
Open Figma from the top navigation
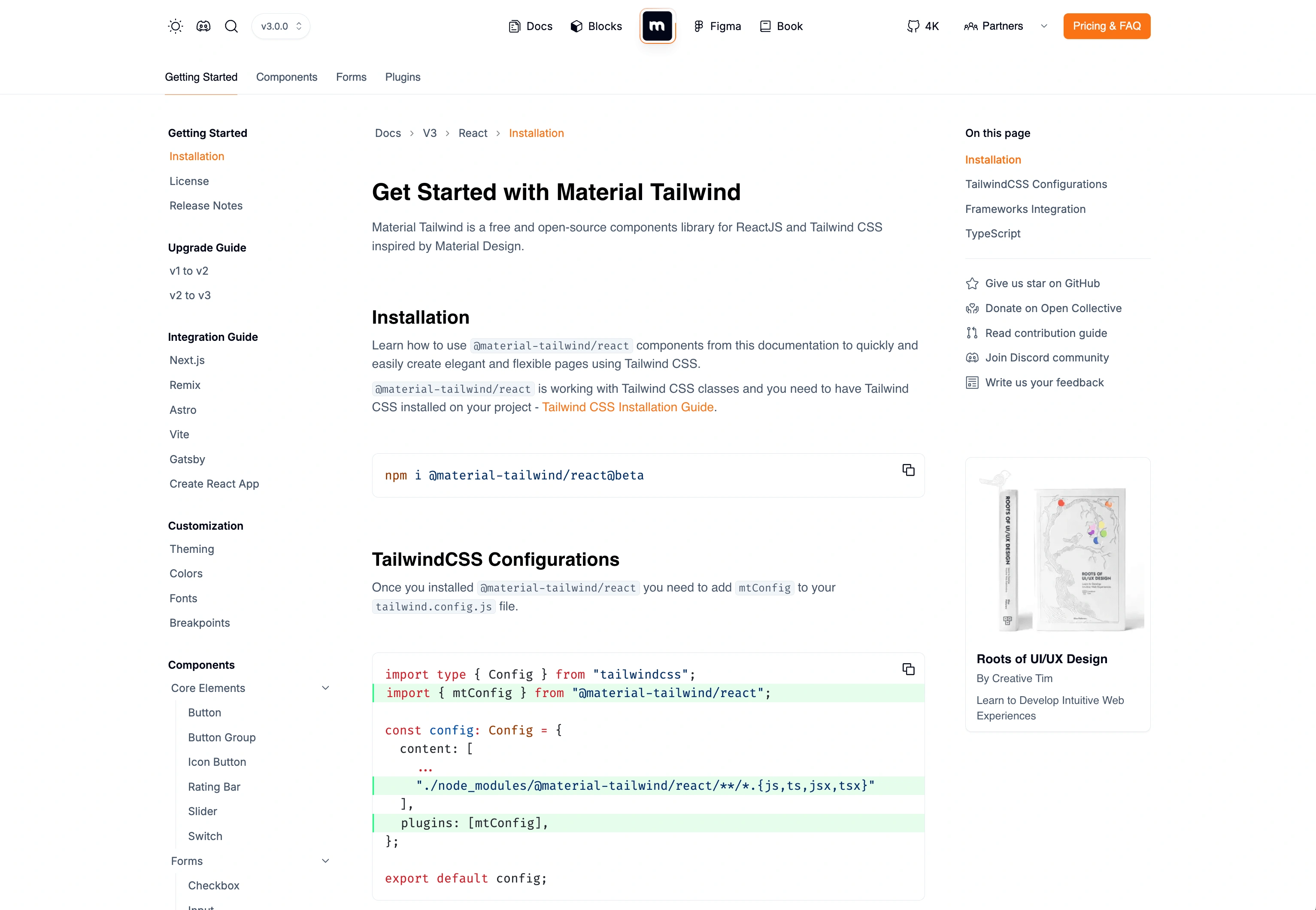[x=717, y=26]
